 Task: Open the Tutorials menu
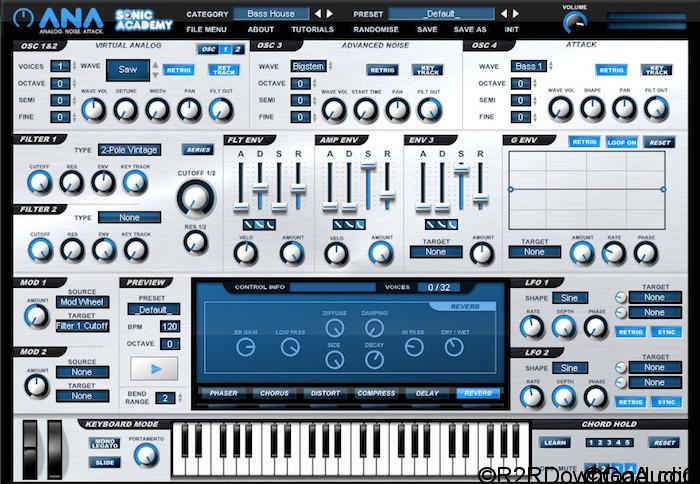tap(312, 29)
